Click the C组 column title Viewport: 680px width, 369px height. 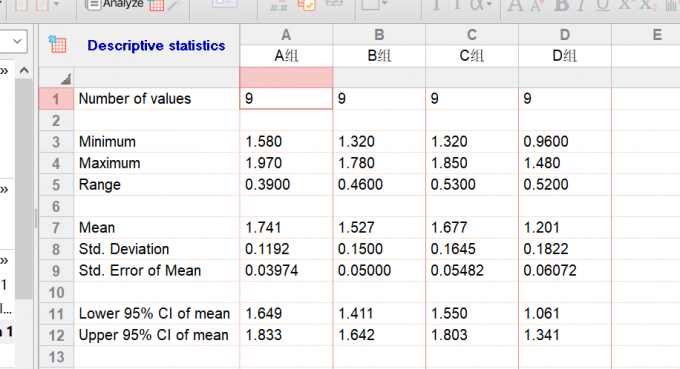click(472, 56)
